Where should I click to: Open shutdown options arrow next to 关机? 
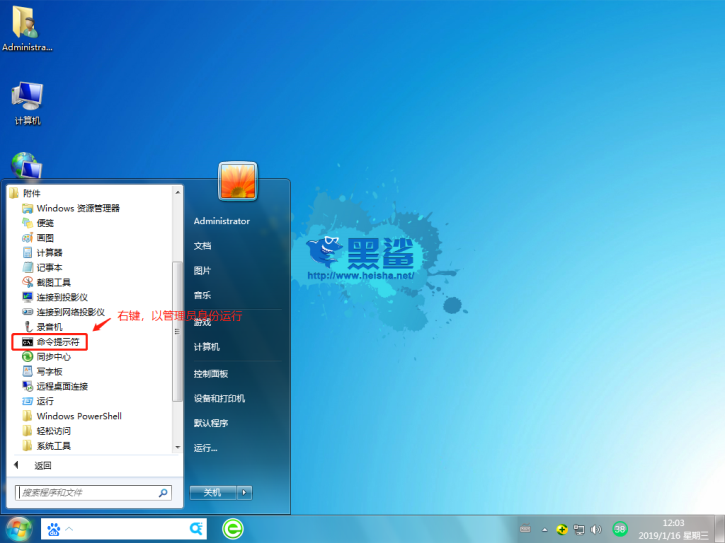pyautogui.click(x=244, y=492)
